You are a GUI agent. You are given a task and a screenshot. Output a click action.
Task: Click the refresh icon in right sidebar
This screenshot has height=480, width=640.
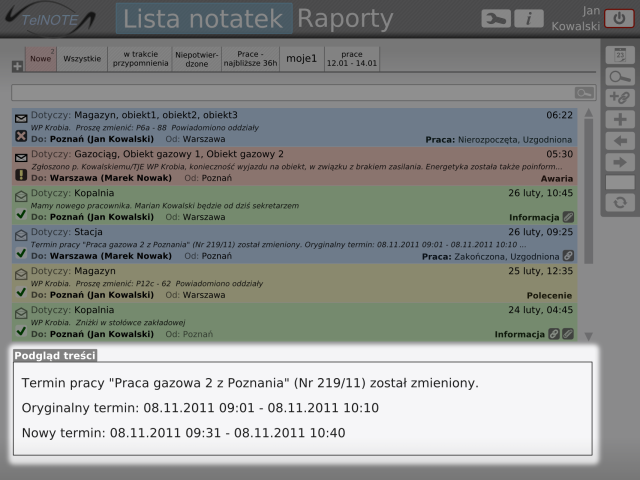point(620,202)
